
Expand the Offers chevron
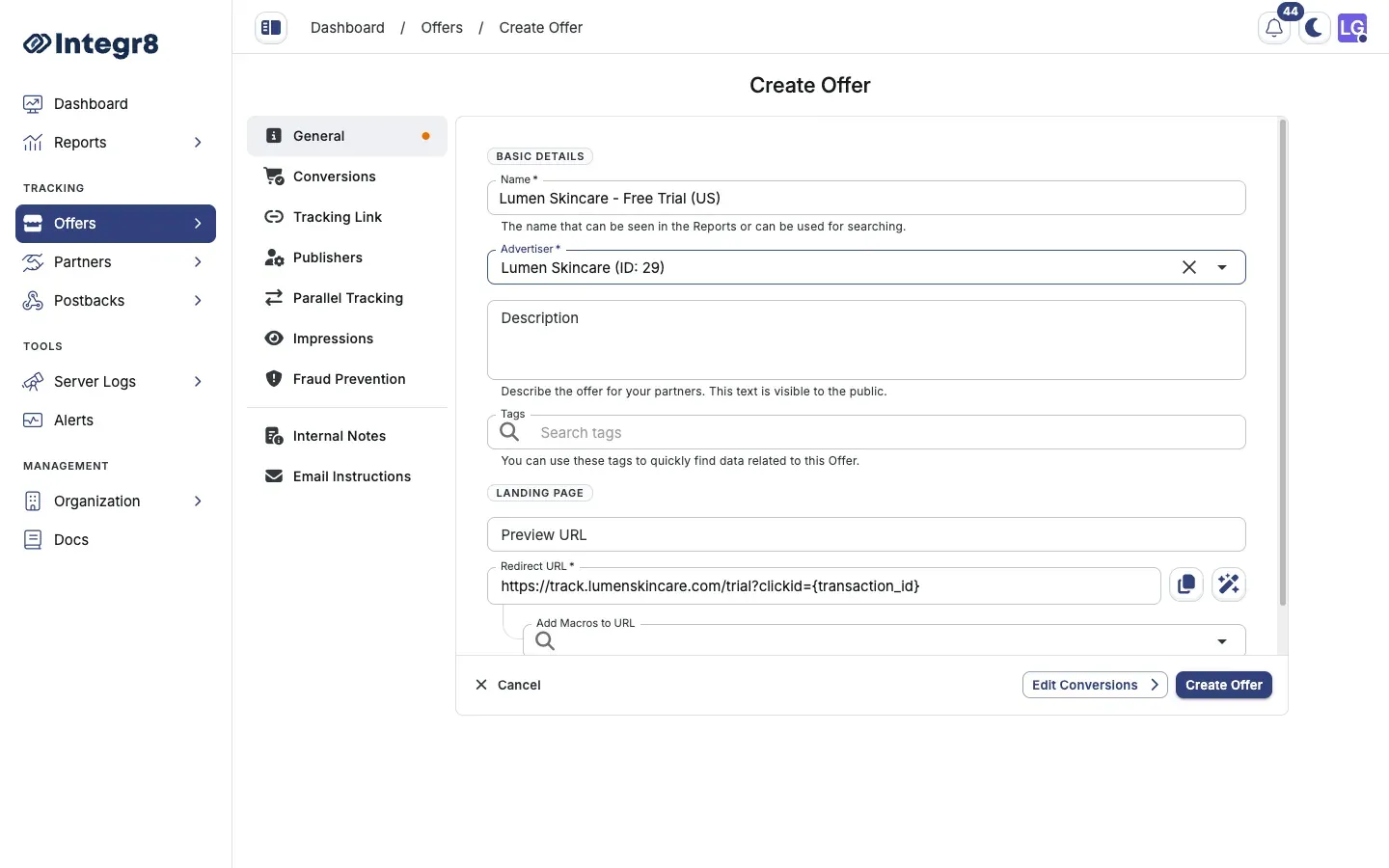[198, 224]
